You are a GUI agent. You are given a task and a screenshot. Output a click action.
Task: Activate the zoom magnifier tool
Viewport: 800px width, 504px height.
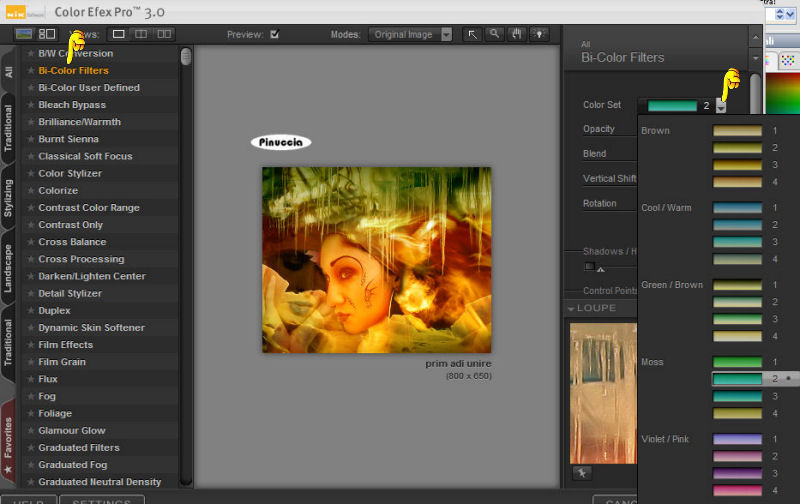click(x=495, y=34)
